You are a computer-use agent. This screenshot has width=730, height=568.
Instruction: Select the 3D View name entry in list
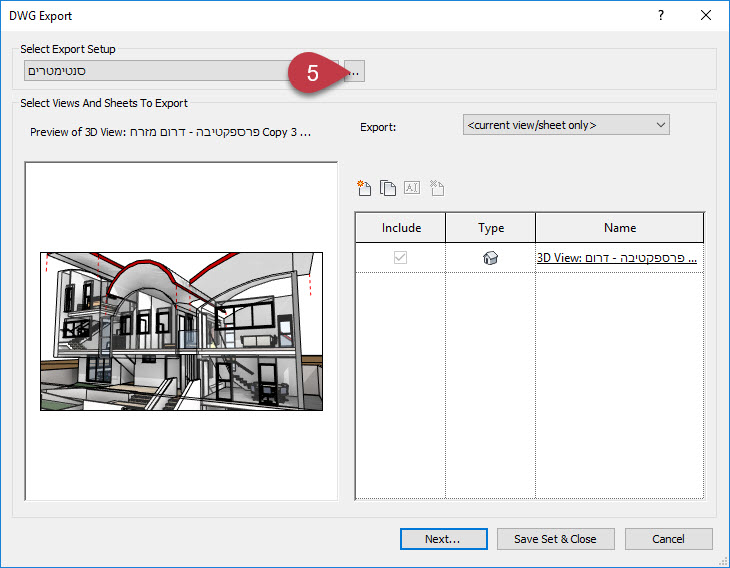[617, 258]
